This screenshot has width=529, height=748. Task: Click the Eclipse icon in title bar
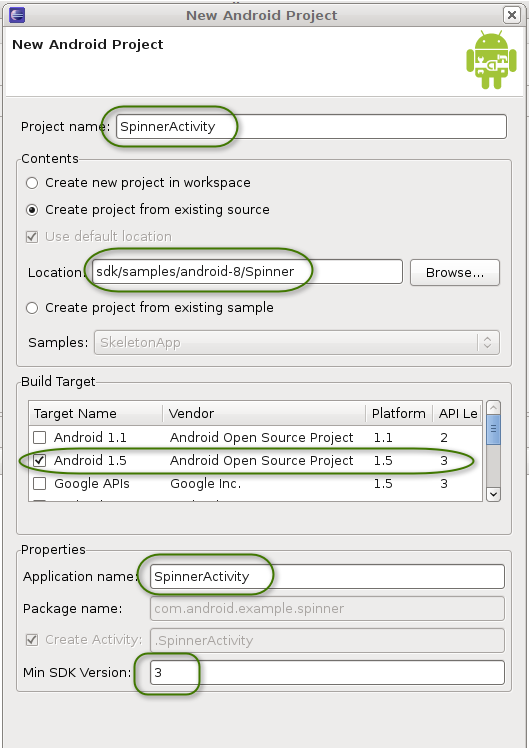pyautogui.click(x=17, y=15)
